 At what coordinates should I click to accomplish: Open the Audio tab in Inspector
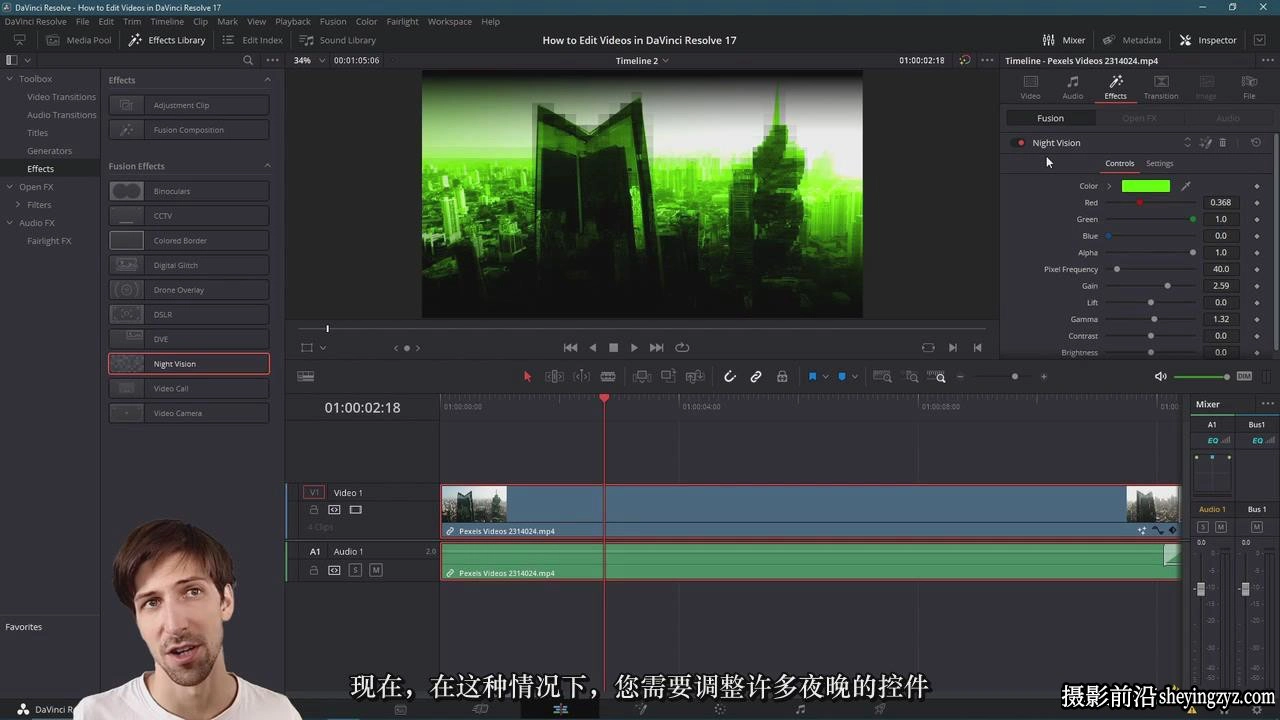coord(1072,87)
